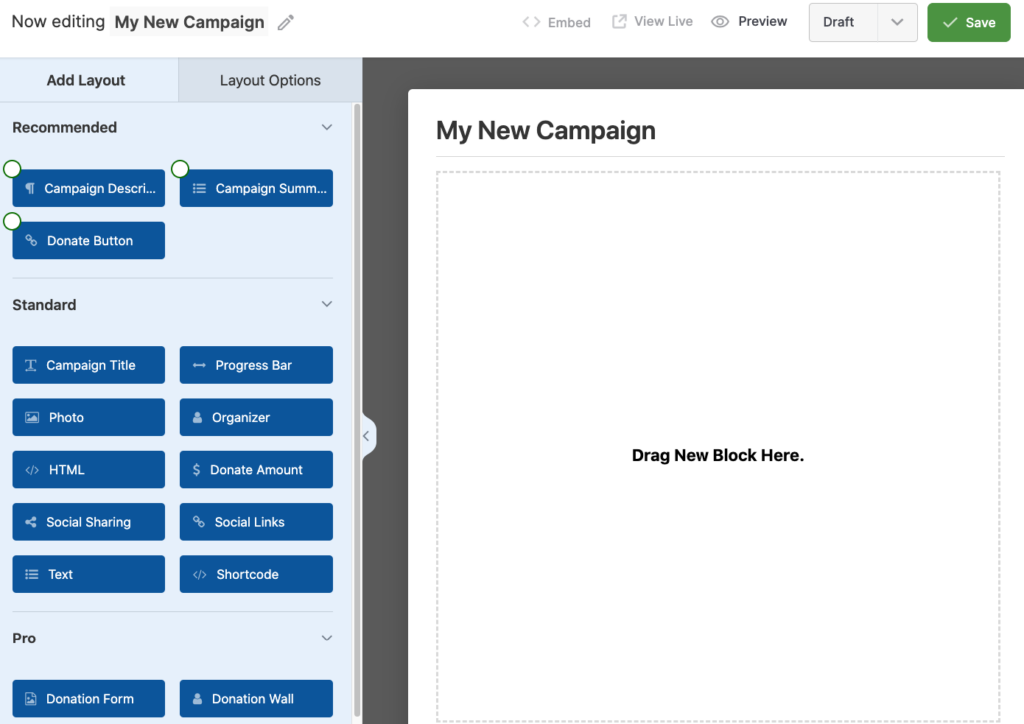This screenshot has height=724, width=1024.
Task: Click the Embed code icon
Action: 531,22
